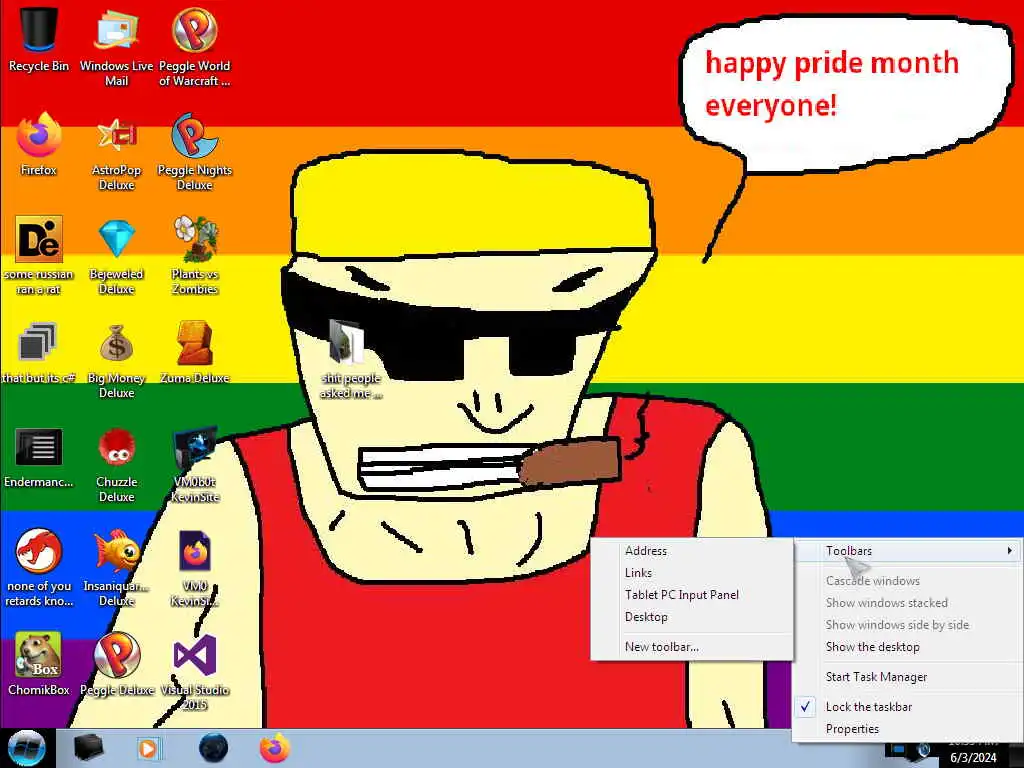The height and width of the screenshot is (768, 1024).
Task: Select the VM0 KevinSi... Firefox document icon
Action: [x=195, y=568]
